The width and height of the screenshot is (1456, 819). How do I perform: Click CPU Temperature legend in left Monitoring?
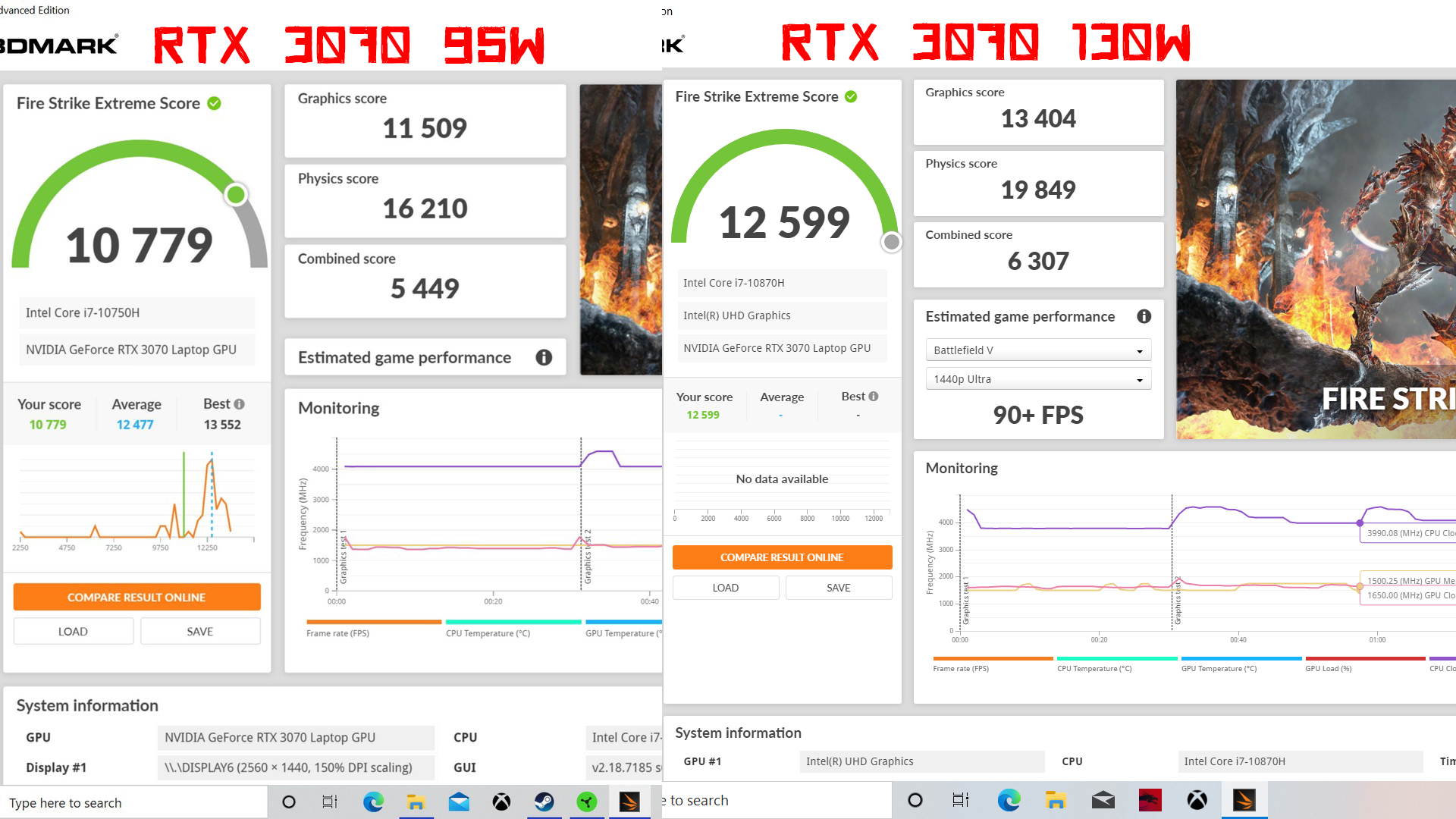click(513, 628)
